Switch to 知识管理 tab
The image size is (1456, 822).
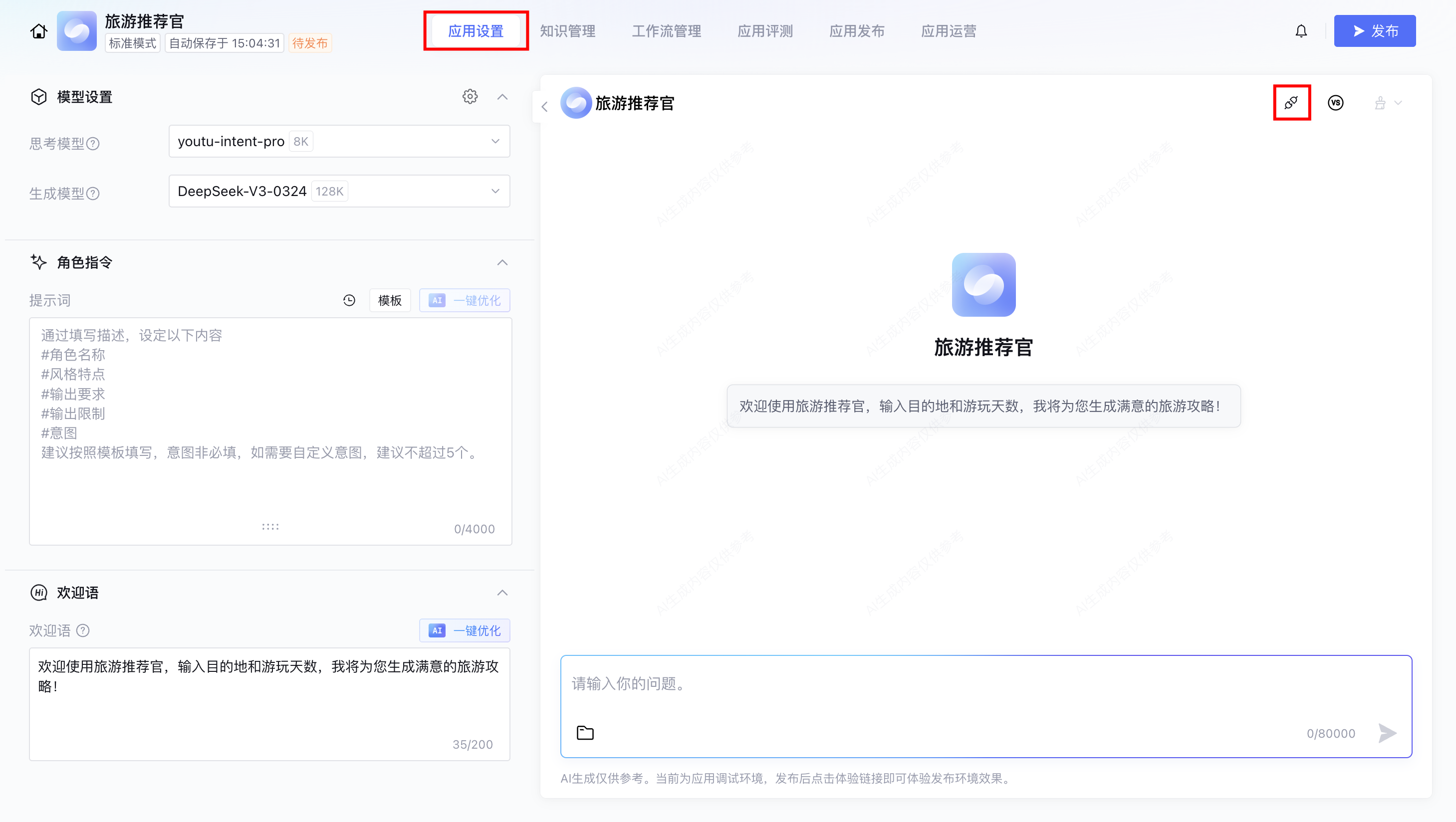[x=567, y=31]
